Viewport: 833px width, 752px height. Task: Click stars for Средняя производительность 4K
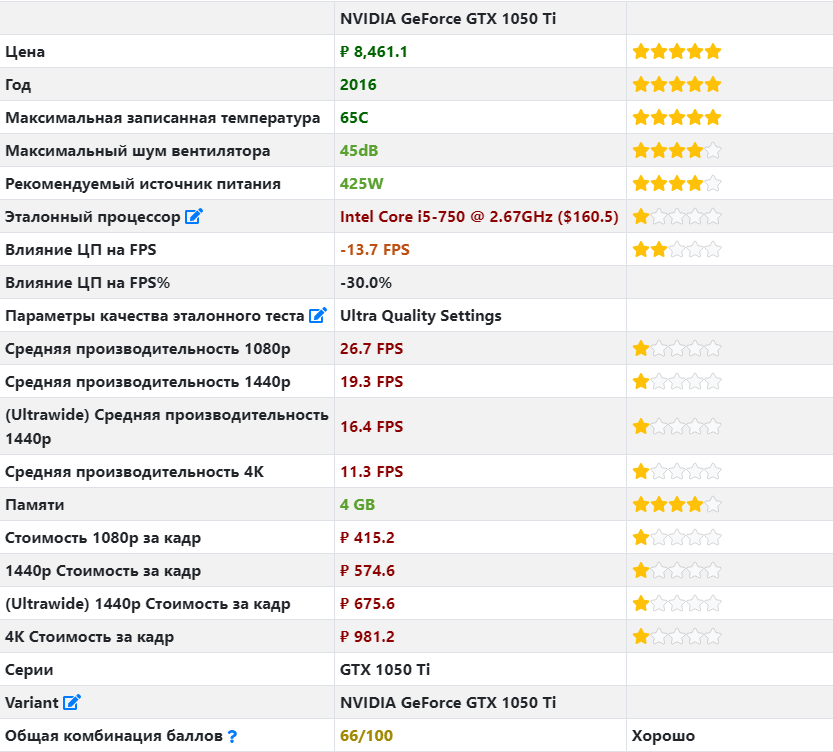coord(677,472)
